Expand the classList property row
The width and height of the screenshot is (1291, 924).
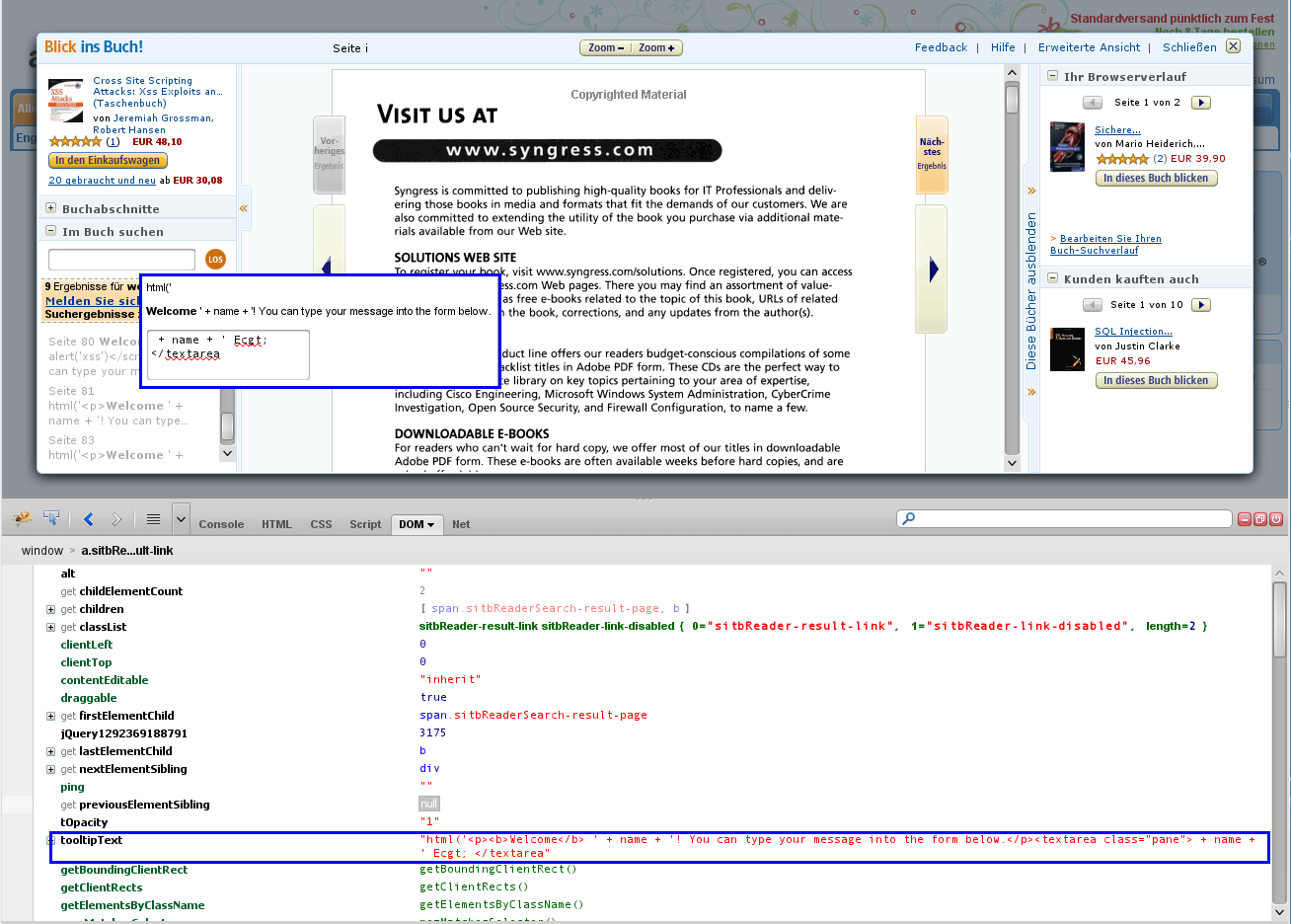point(51,627)
